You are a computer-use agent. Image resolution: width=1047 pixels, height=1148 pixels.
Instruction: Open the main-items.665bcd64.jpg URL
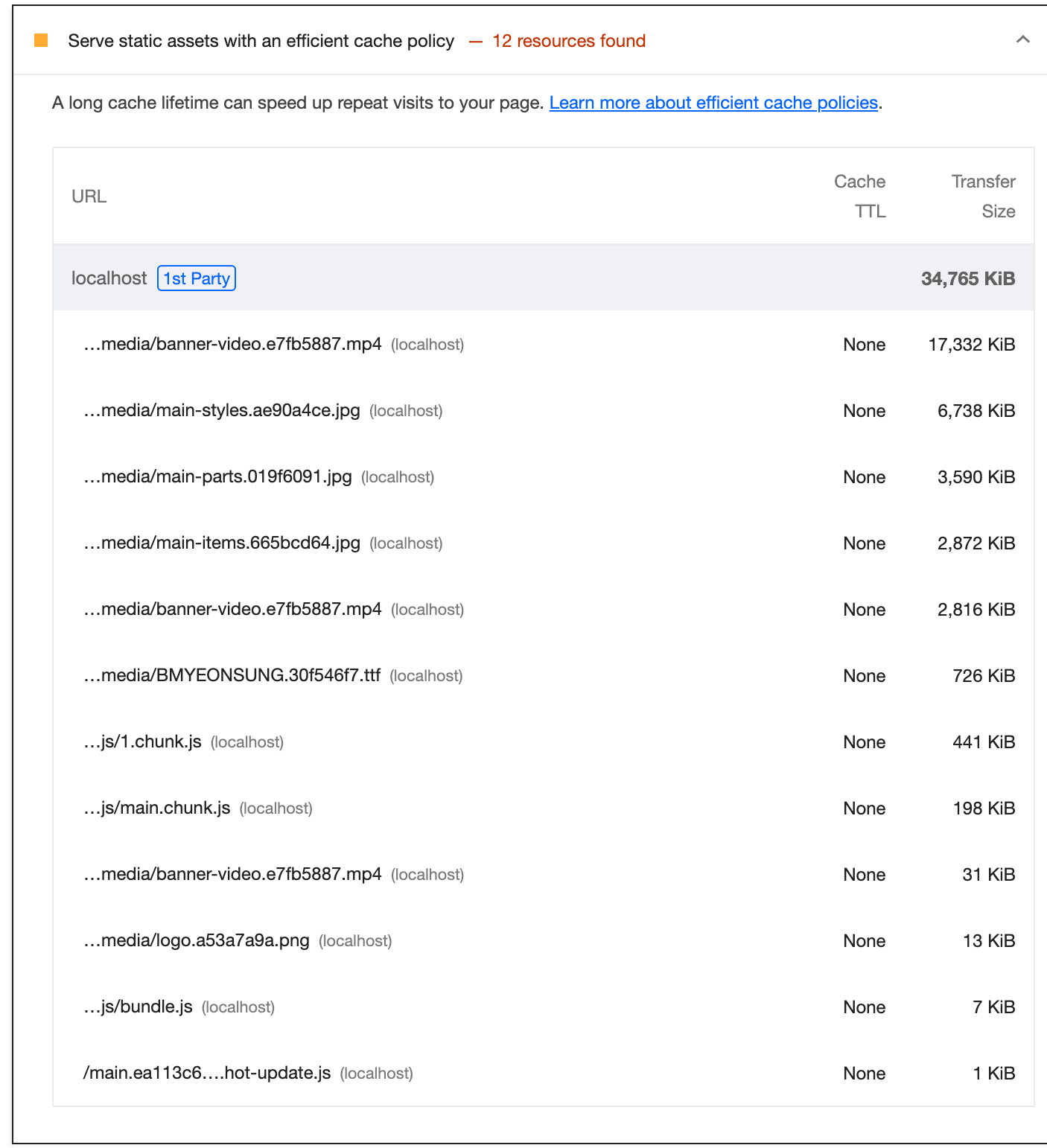click(222, 543)
